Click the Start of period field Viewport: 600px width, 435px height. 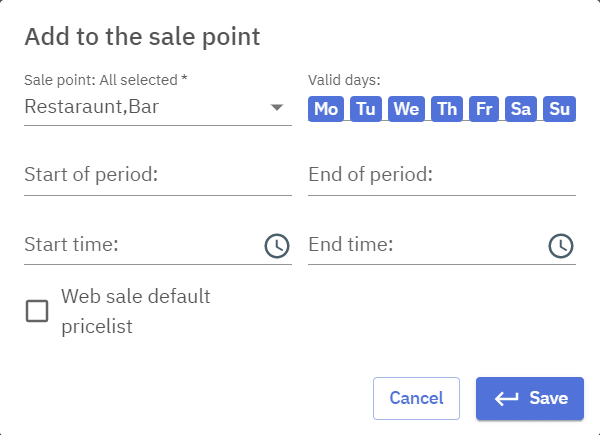[157, 175]
